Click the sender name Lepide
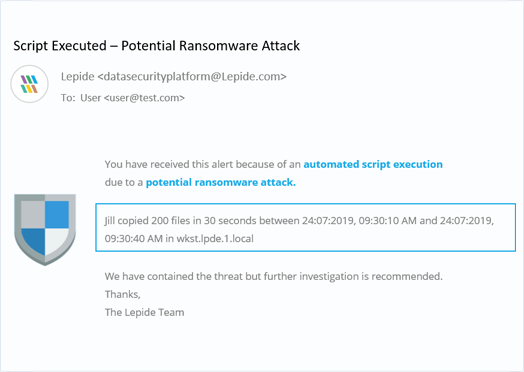 point(78,77)
